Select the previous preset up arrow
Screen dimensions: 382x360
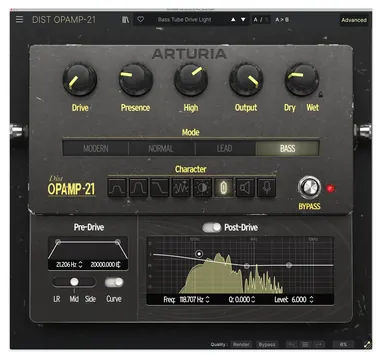tap(233, 20)
